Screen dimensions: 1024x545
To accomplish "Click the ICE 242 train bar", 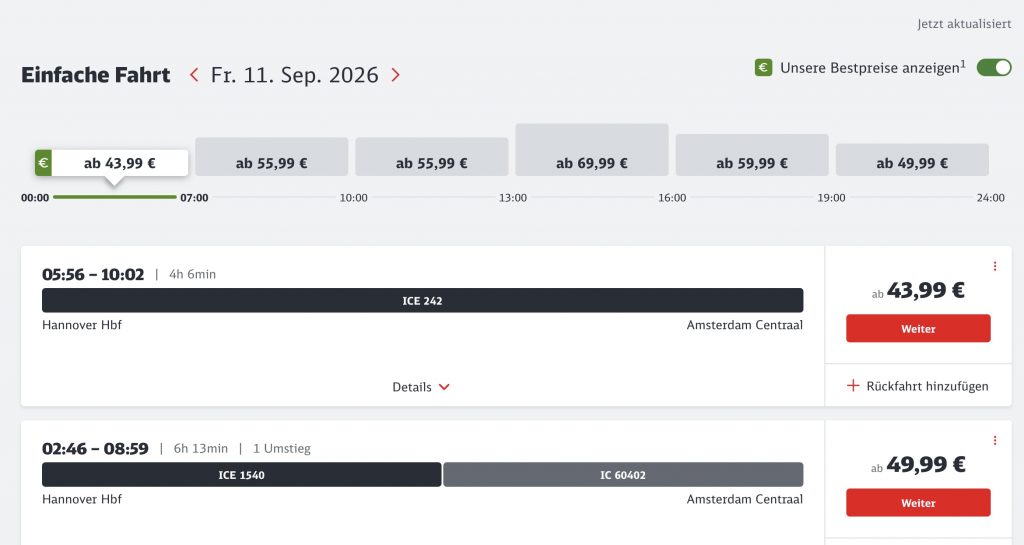I will point(423,300).
